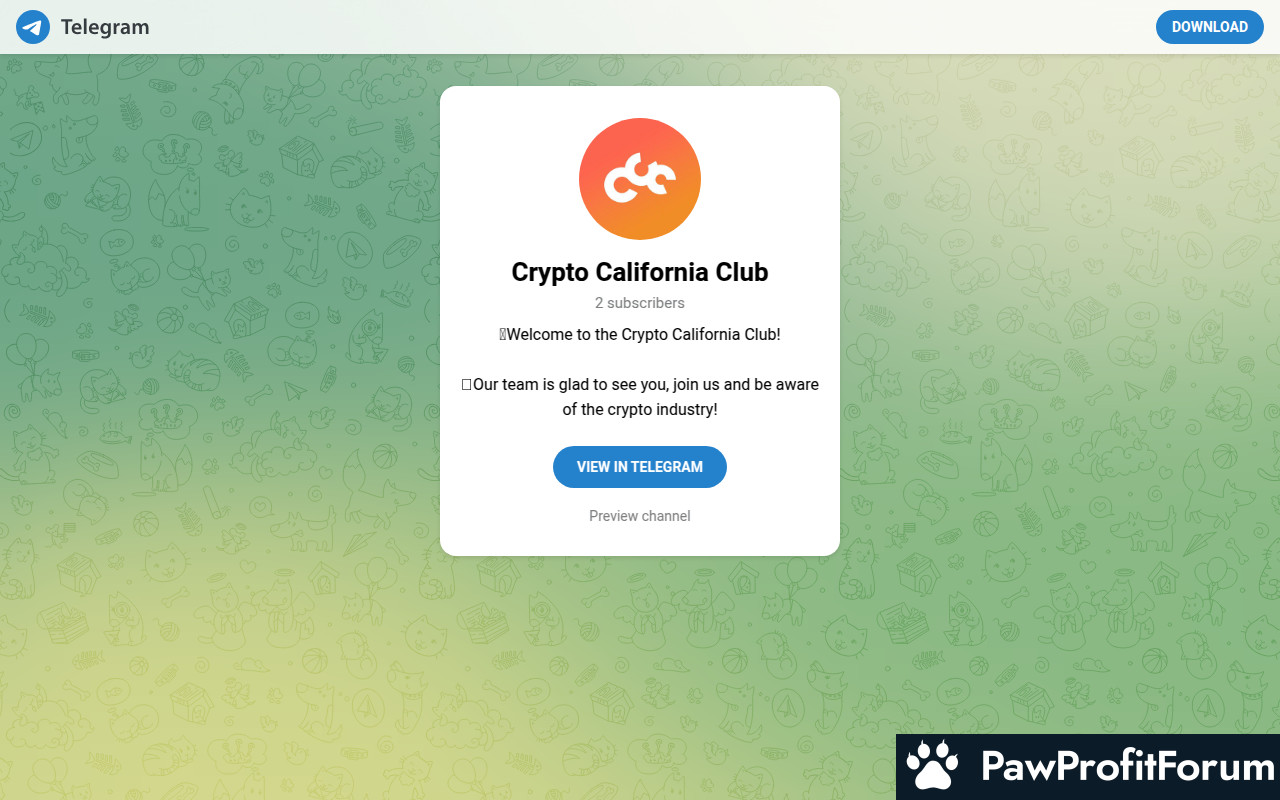Open the Telegram wordmark in the header

(x=105, y=27)
